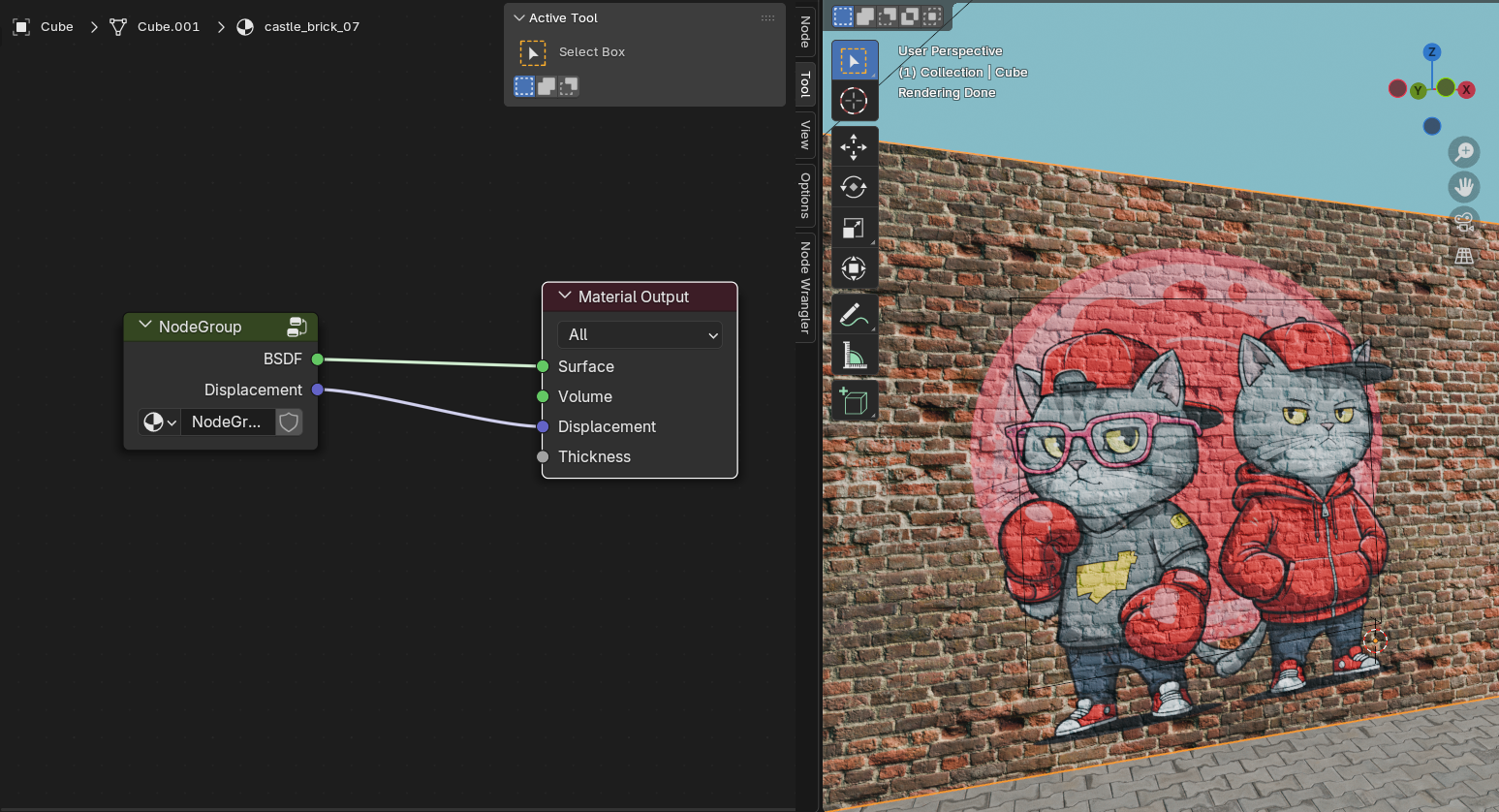Click the NodeGroup Displacement output socket
1499x812 pixels.
[x=317, y=390]
